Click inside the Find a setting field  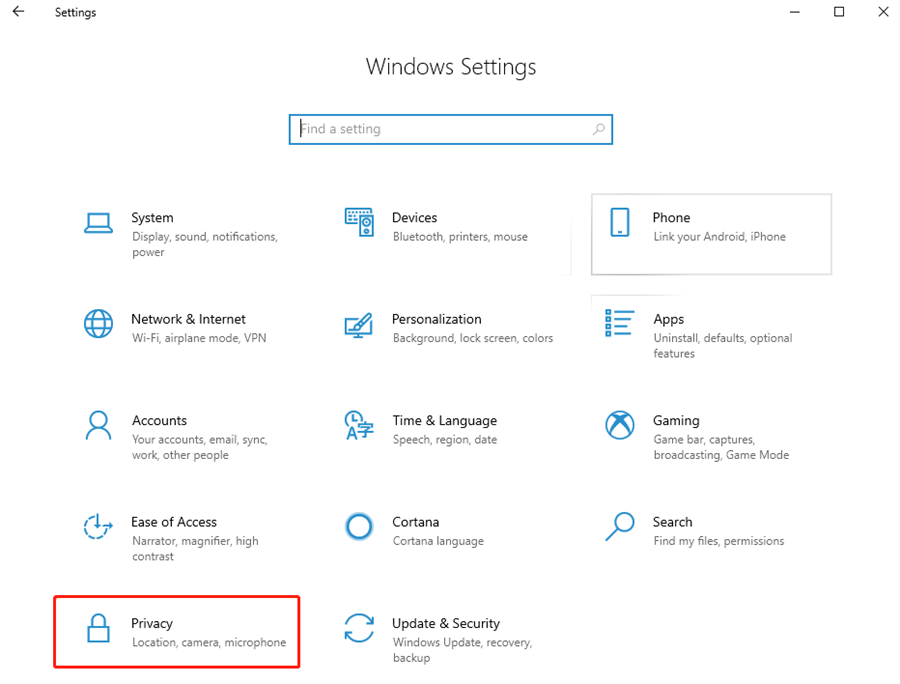pos(451,129)
